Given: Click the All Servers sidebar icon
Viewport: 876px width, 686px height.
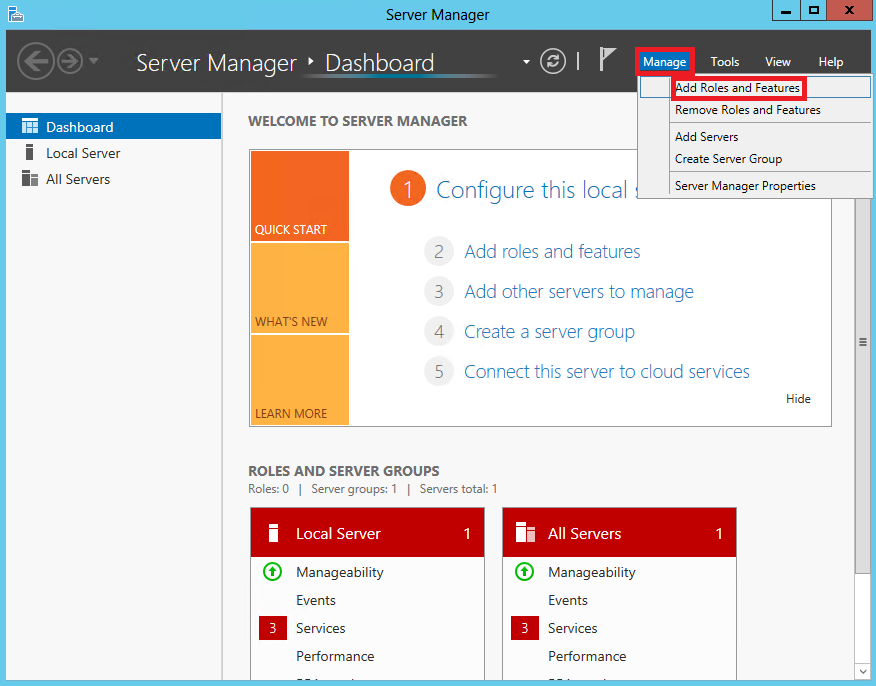Looking at the screenshot, I should 30,178.
